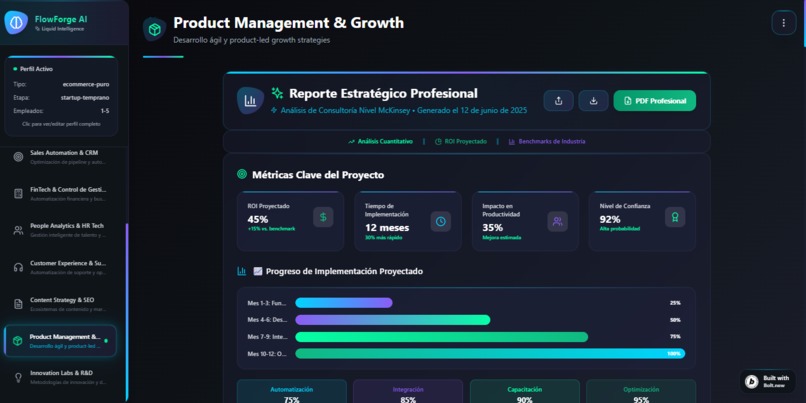Open the three-dot options menu
The width and height of the screenshot is (806, 403).
click(x=783, y=23)
